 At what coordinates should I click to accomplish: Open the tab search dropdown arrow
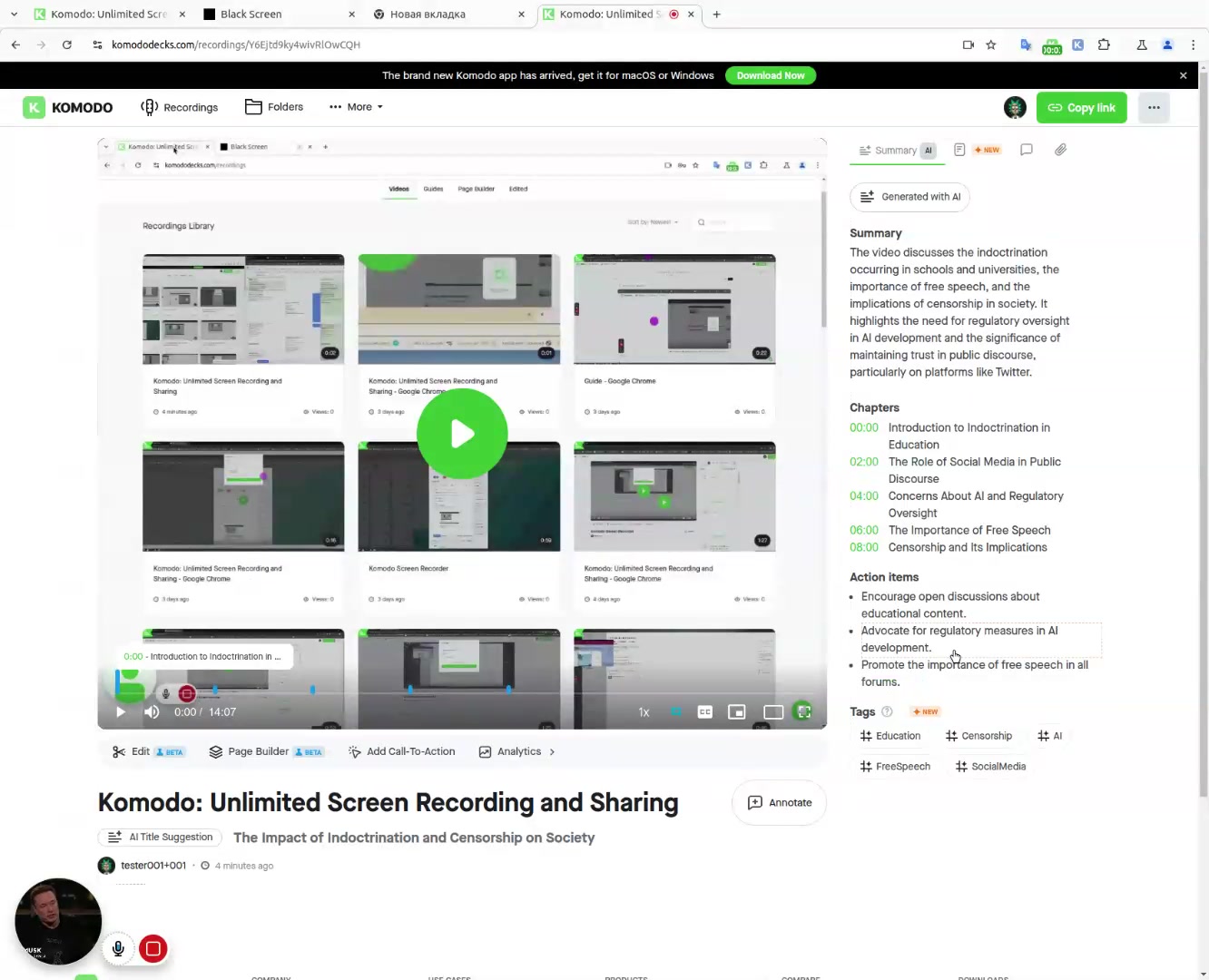point(14,15)
